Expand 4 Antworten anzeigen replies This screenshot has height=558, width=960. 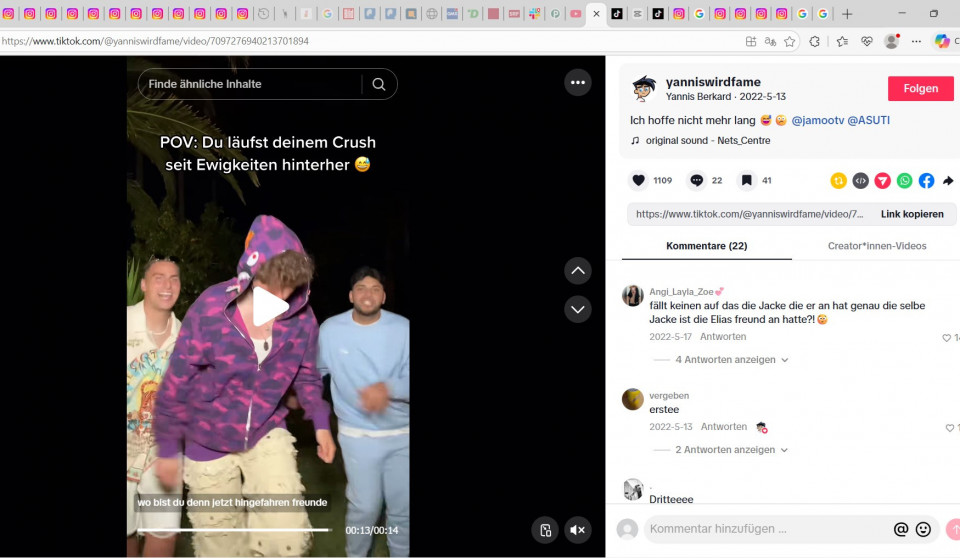(720, 360)
